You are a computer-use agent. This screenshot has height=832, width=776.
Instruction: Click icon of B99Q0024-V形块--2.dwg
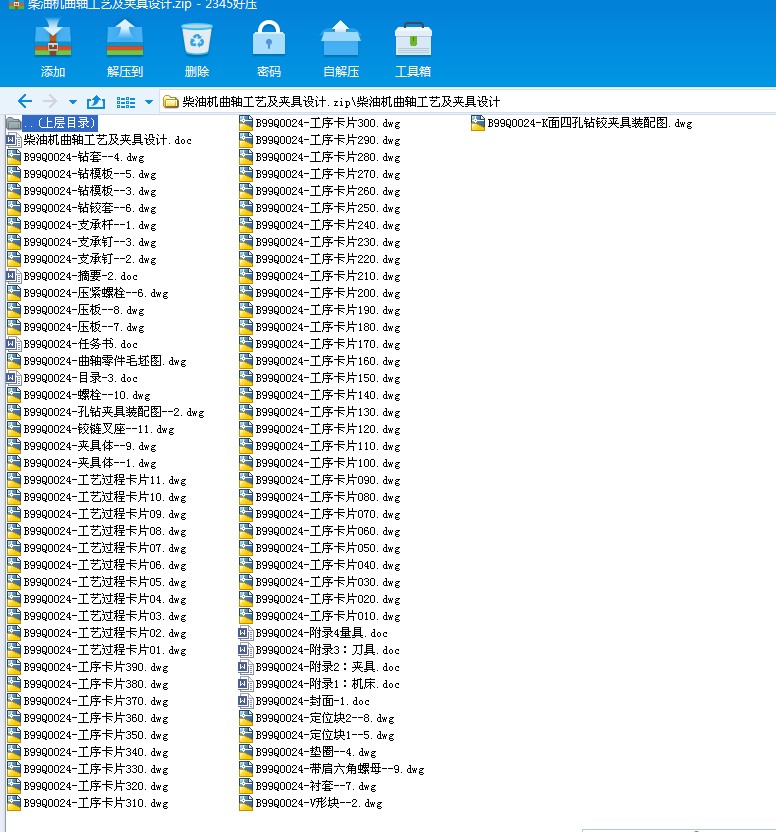246,802
